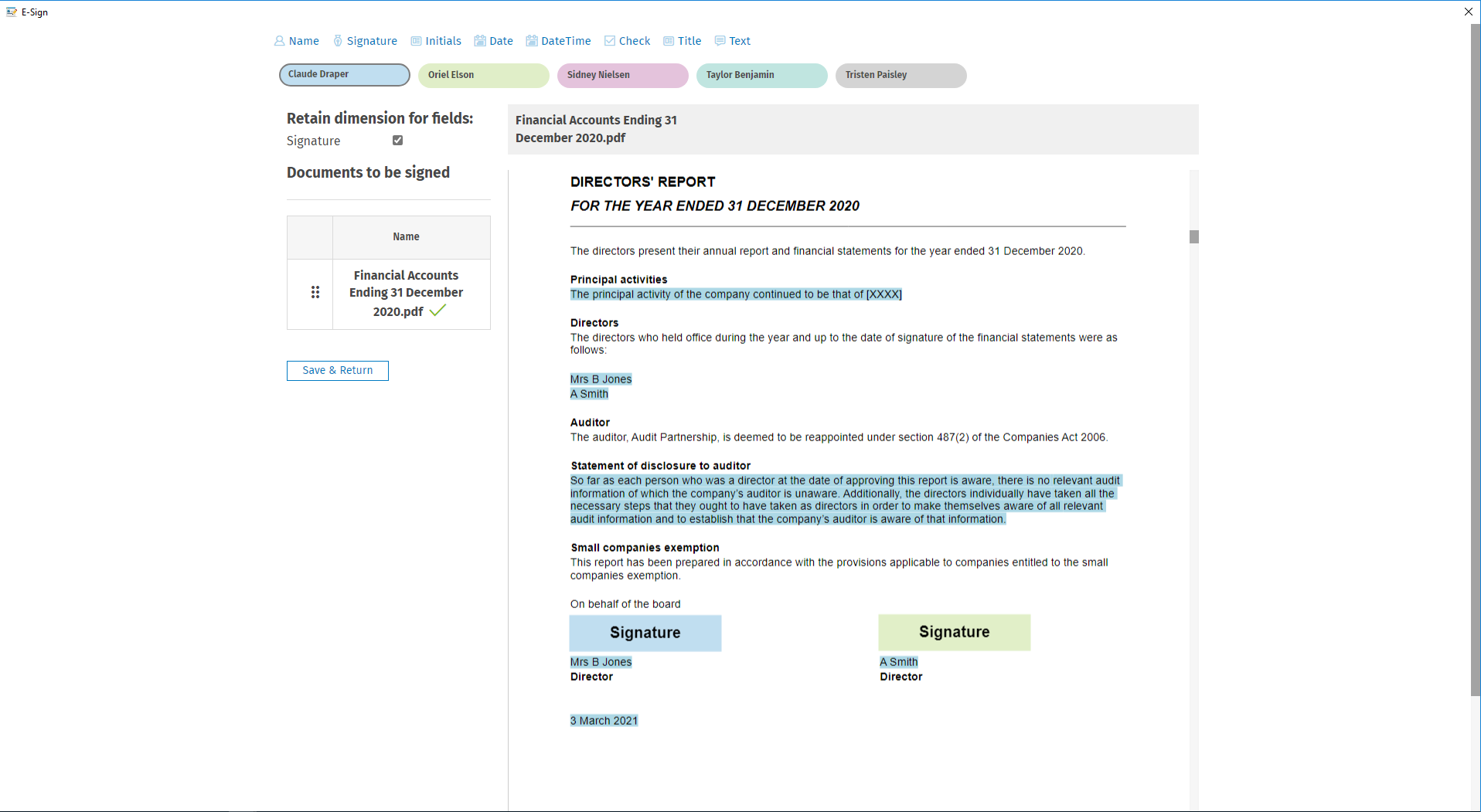1481x812 pixels.
Task: Click highlighted A Smith under green signature
Action: coord(899,662)
